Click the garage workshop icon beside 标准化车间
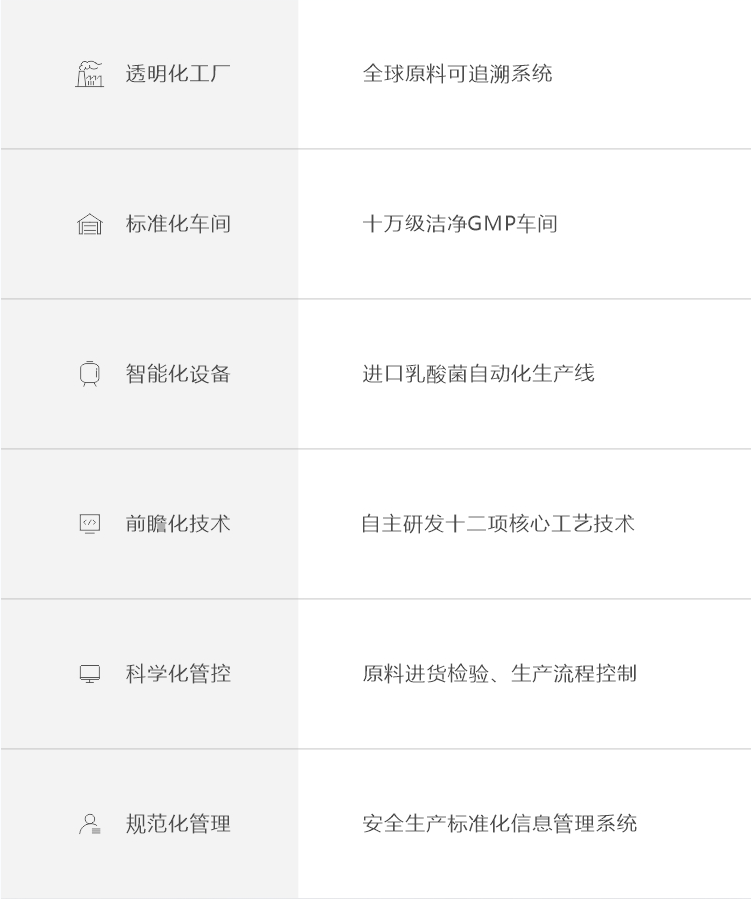Image resolution: width=751 pixels, height=899 pixels. coord(89,224)
